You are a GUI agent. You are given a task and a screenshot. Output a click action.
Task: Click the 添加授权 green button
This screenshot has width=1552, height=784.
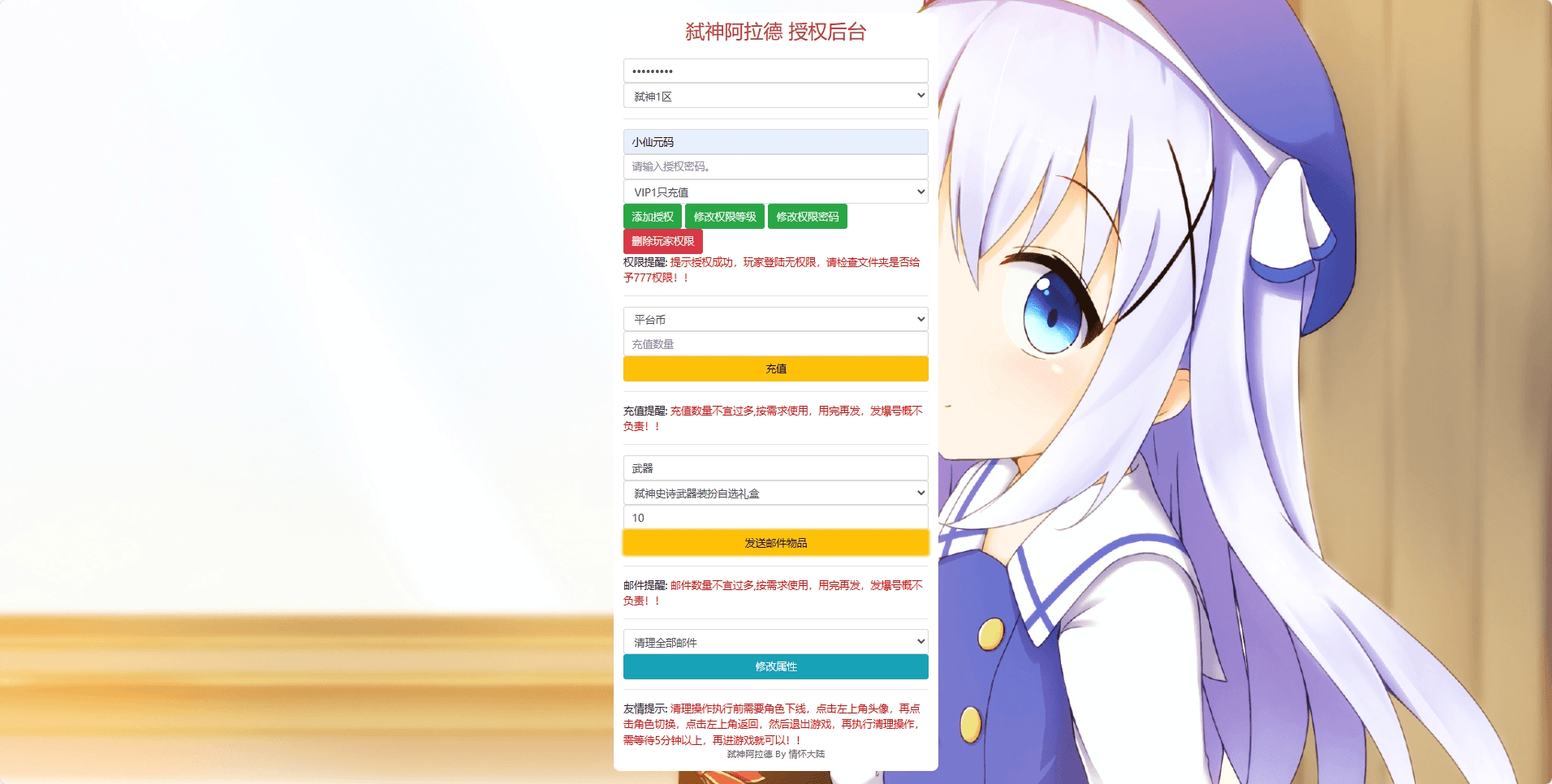pyautogui.click(x=653, y=217)
